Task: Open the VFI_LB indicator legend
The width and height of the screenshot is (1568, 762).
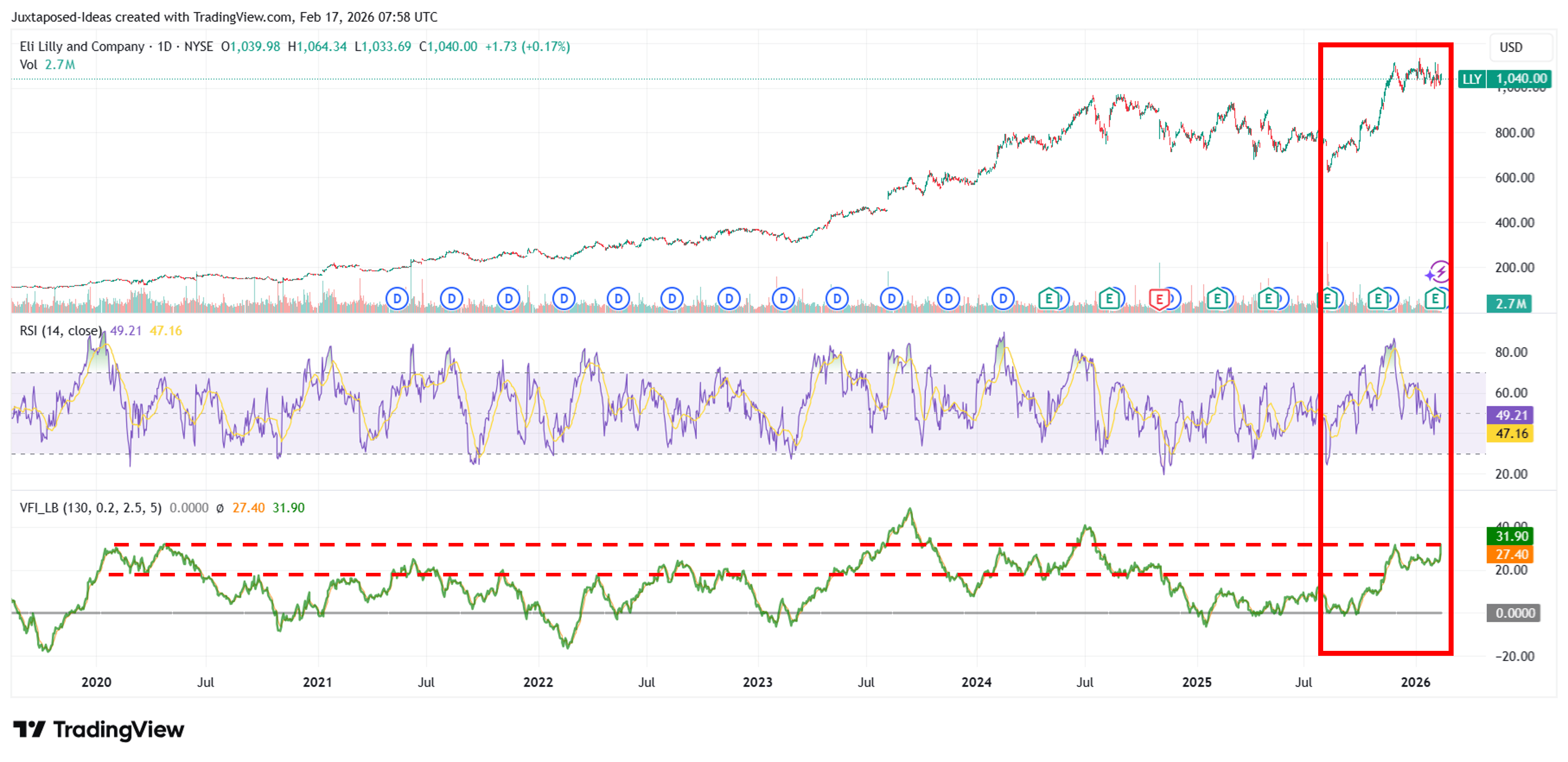Action: 91,508
